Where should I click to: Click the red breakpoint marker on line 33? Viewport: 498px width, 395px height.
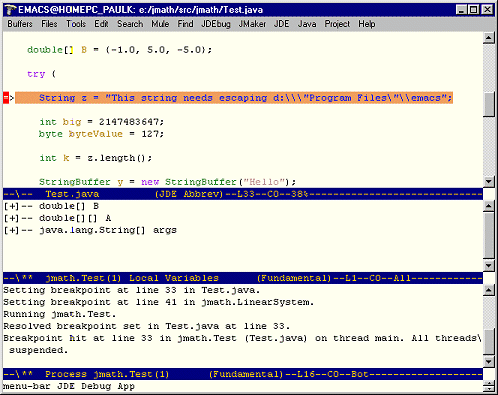pos(6,98)
